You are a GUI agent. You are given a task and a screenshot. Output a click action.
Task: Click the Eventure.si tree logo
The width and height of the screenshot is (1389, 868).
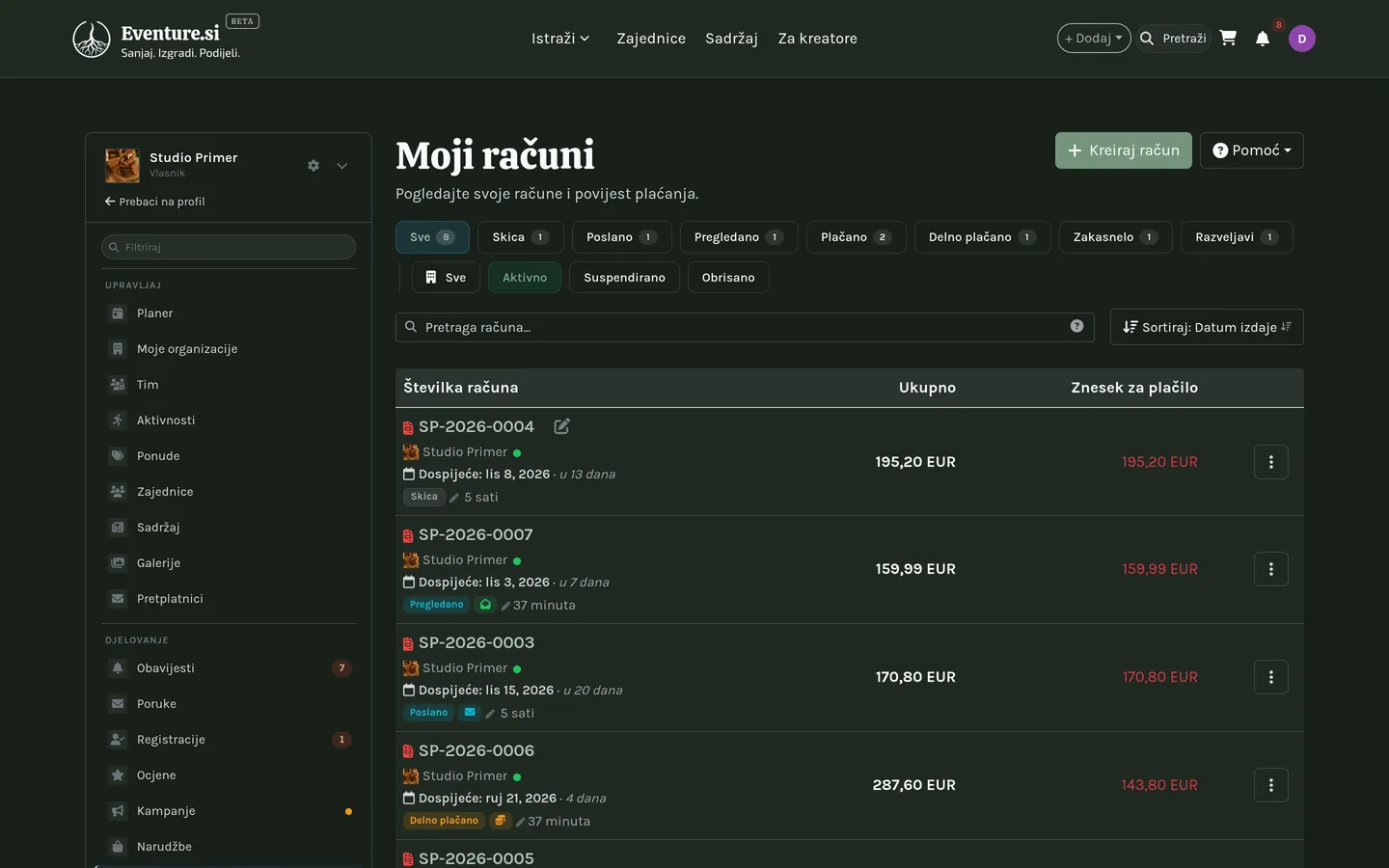(92, 39)
